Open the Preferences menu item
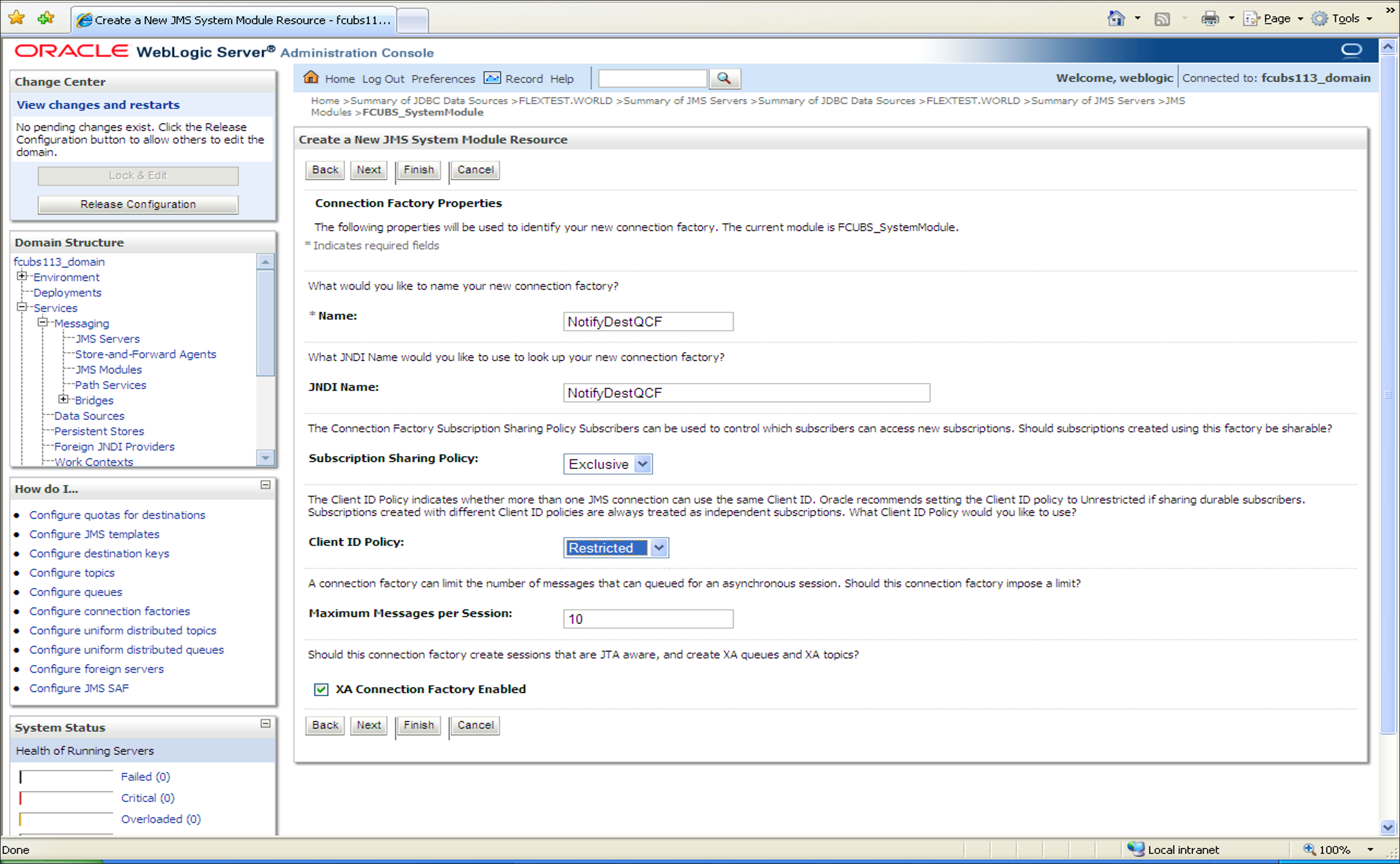The height and width of the screenshot is (864, 1400). 443,79
